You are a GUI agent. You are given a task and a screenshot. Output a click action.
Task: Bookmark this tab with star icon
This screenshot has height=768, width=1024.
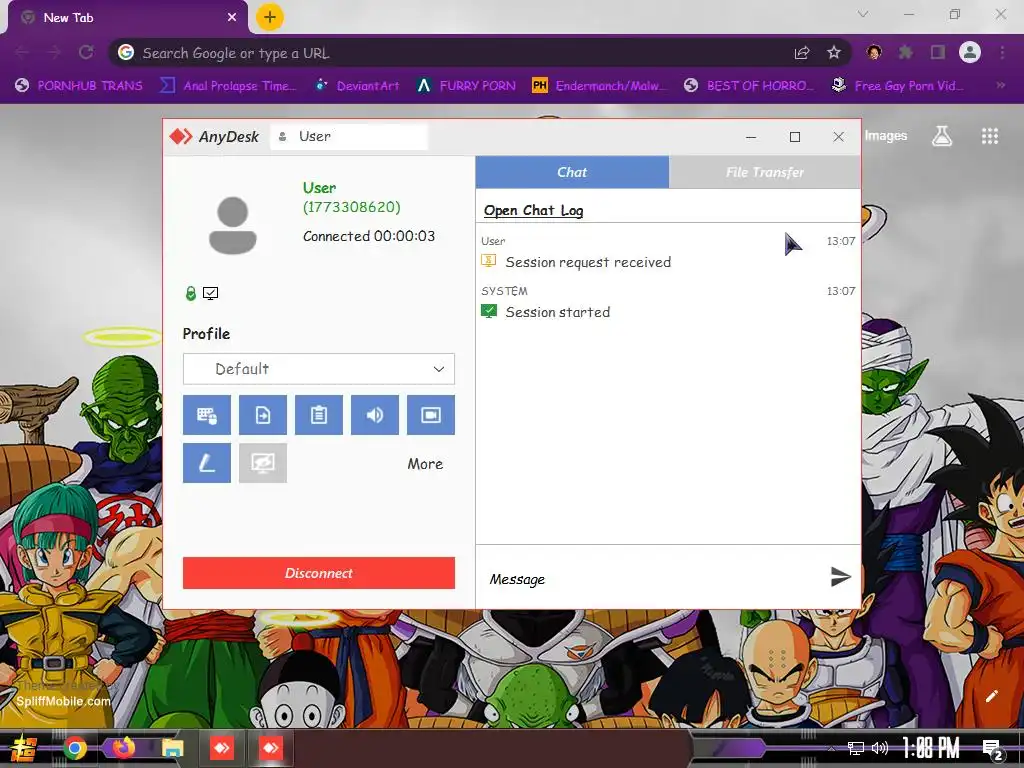(834, 52)
